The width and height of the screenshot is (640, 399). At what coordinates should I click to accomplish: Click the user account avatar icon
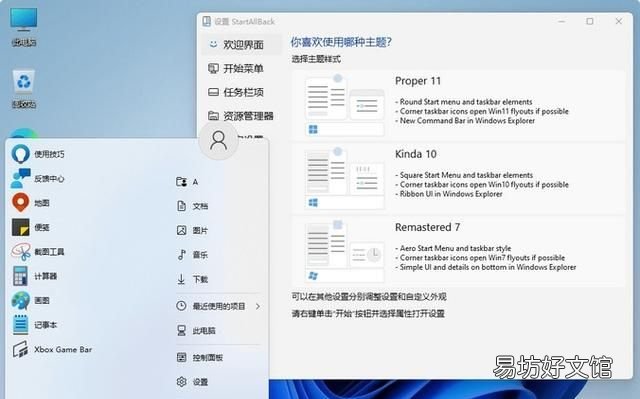pos(218,140)
